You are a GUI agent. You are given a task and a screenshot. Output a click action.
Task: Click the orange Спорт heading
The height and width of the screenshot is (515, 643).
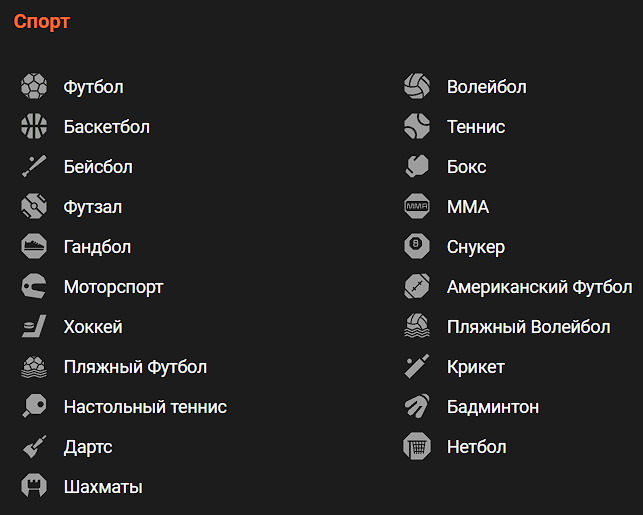coord(42,22)
